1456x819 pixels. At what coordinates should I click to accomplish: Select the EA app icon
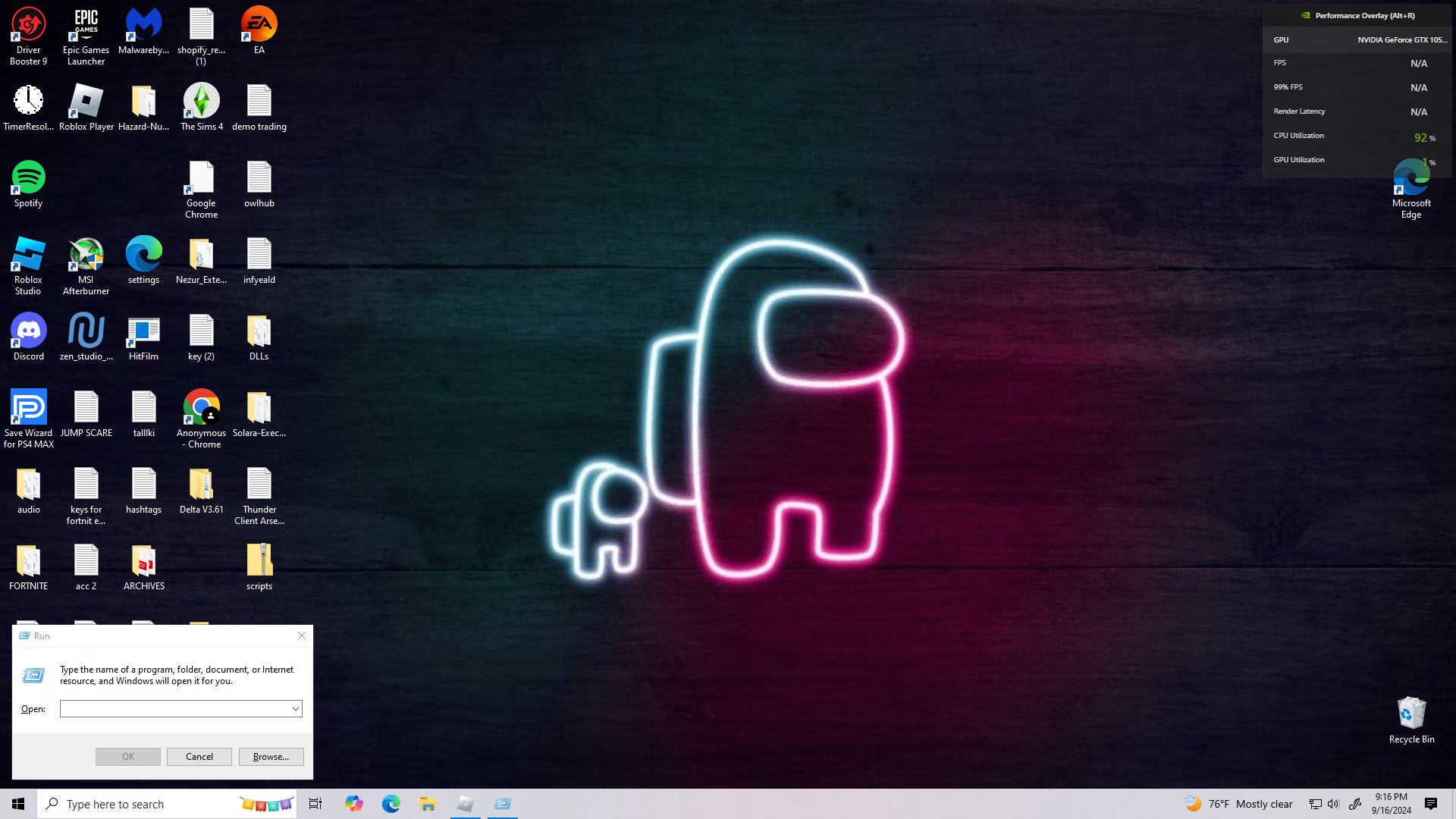(259, 24)
